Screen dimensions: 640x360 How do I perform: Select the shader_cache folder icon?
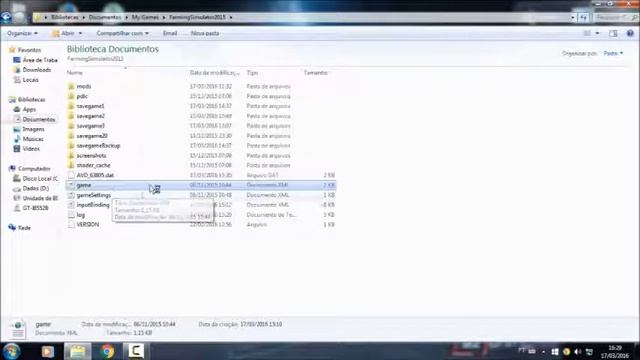[71, 165]
